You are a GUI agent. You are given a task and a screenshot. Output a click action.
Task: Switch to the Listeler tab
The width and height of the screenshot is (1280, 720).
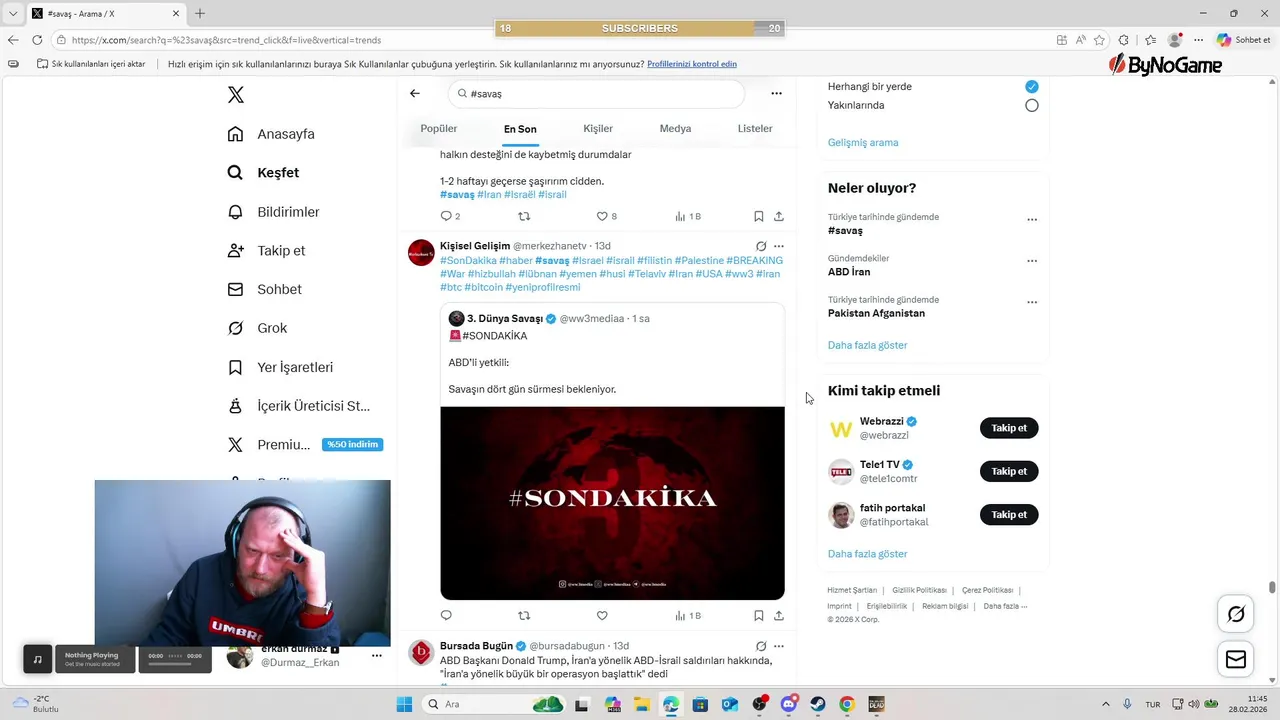click(755, 129)
